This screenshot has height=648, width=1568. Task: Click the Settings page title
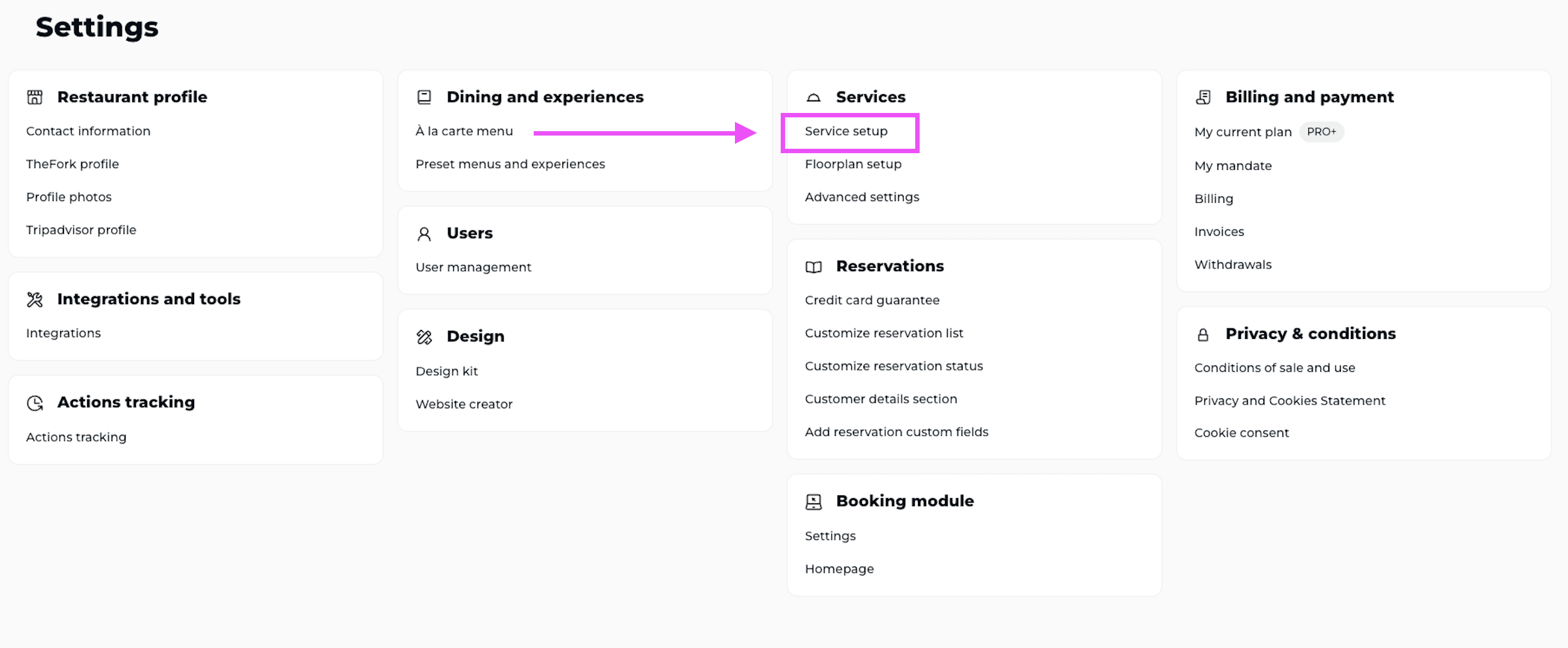97,28
